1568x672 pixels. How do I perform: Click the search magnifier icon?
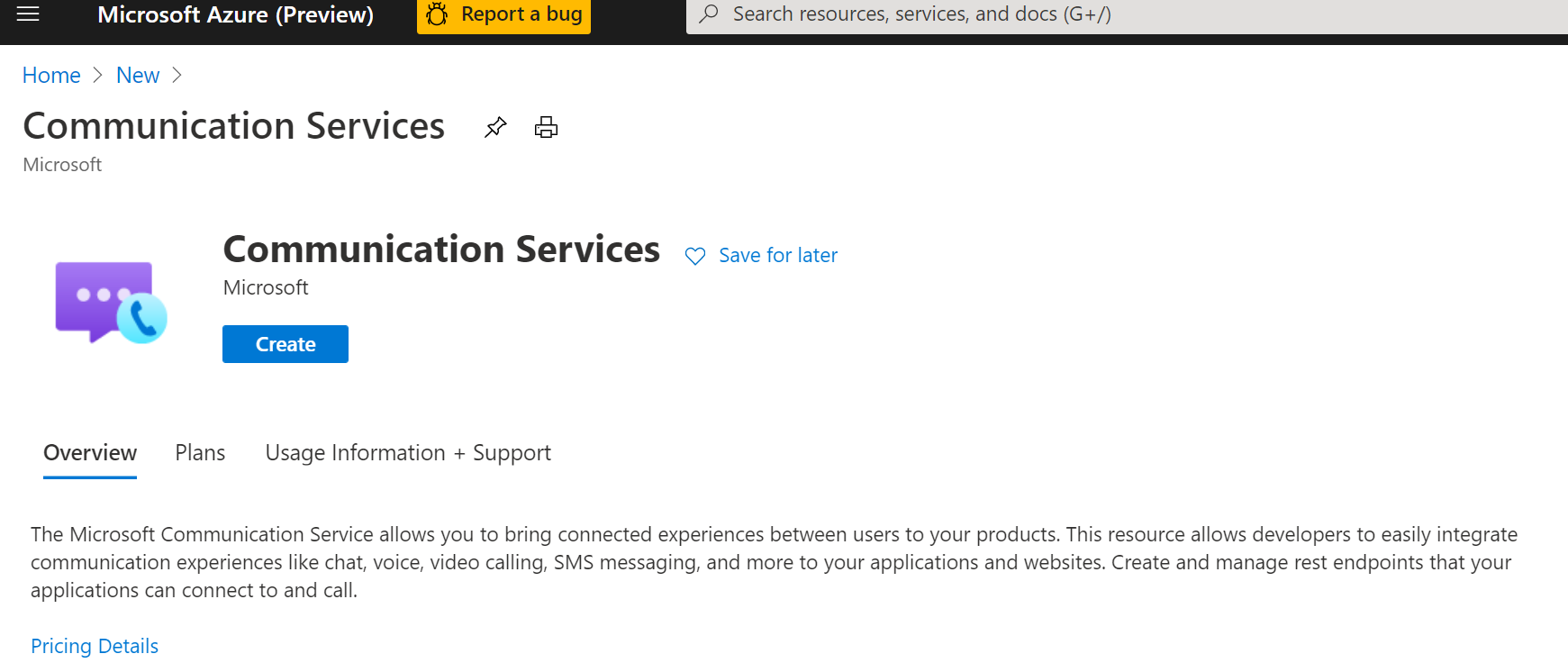point(709,14)
